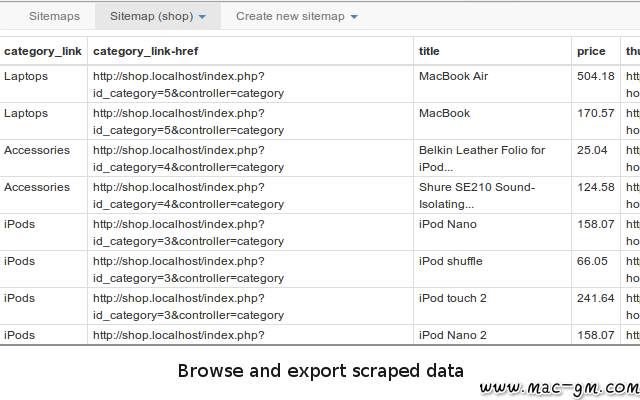Image resolution: width=640 pixels, height=400 pixels.
Task: Click the price 25.04 cell
Action: pos(596,158)
